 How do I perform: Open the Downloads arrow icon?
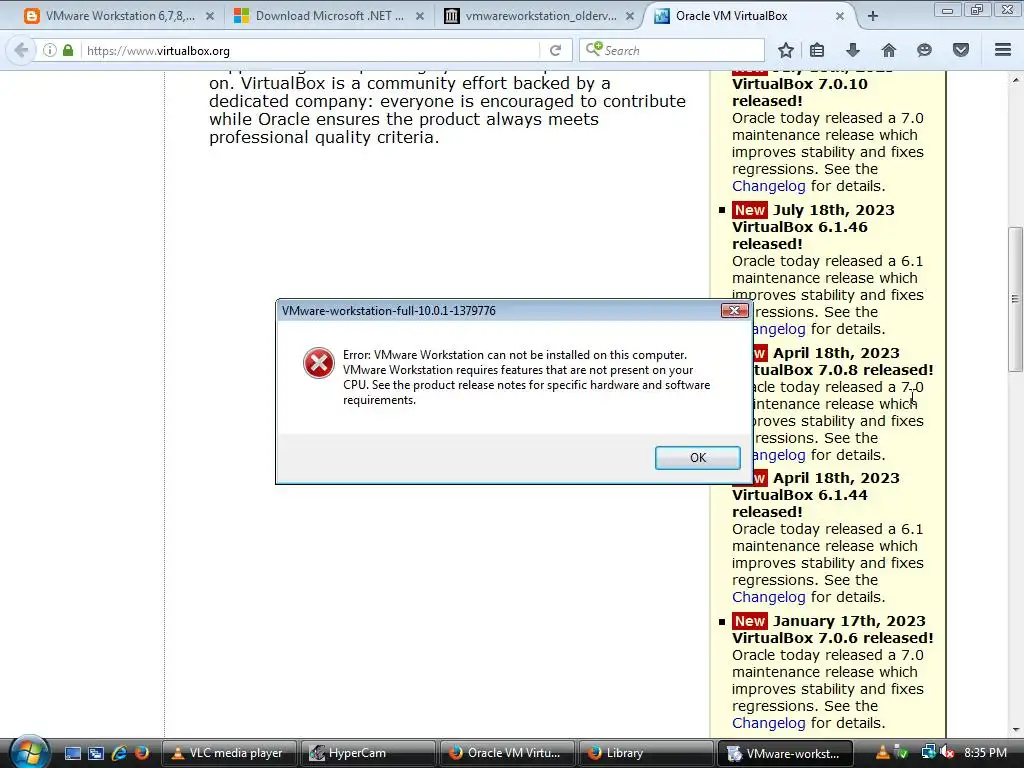[853, 50]
